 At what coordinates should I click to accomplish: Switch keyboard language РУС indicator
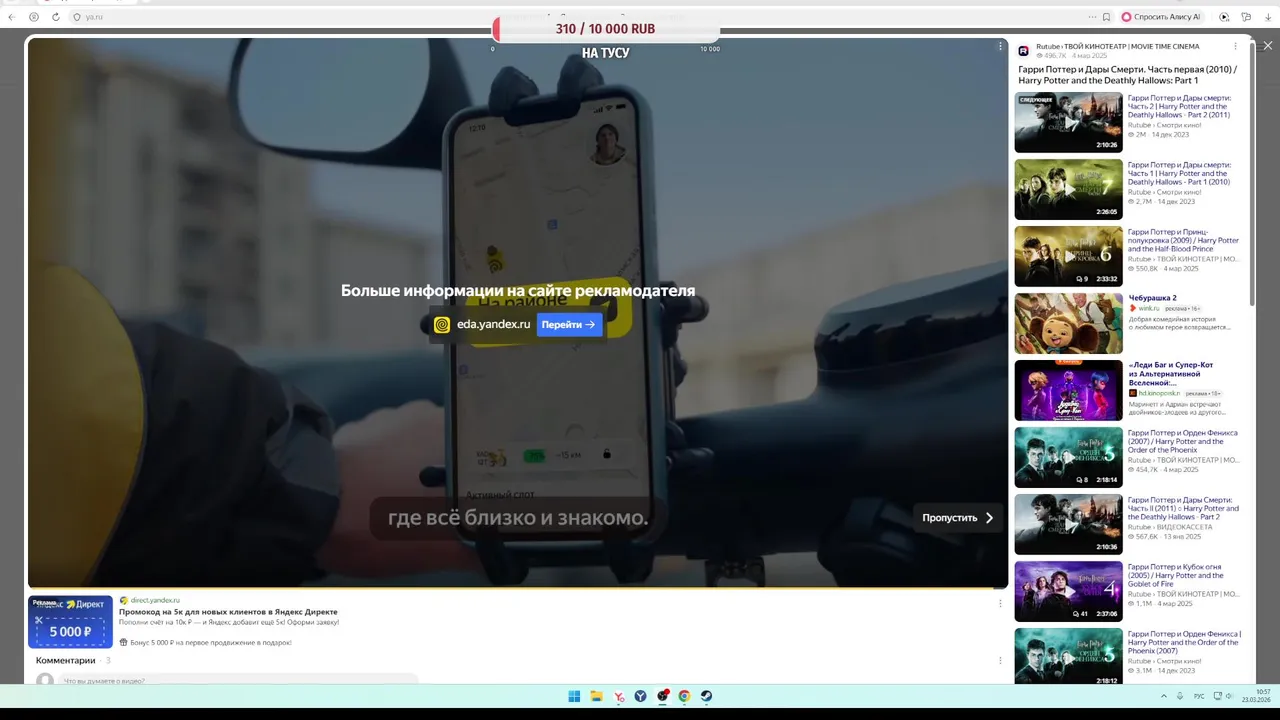[1199, 696]
